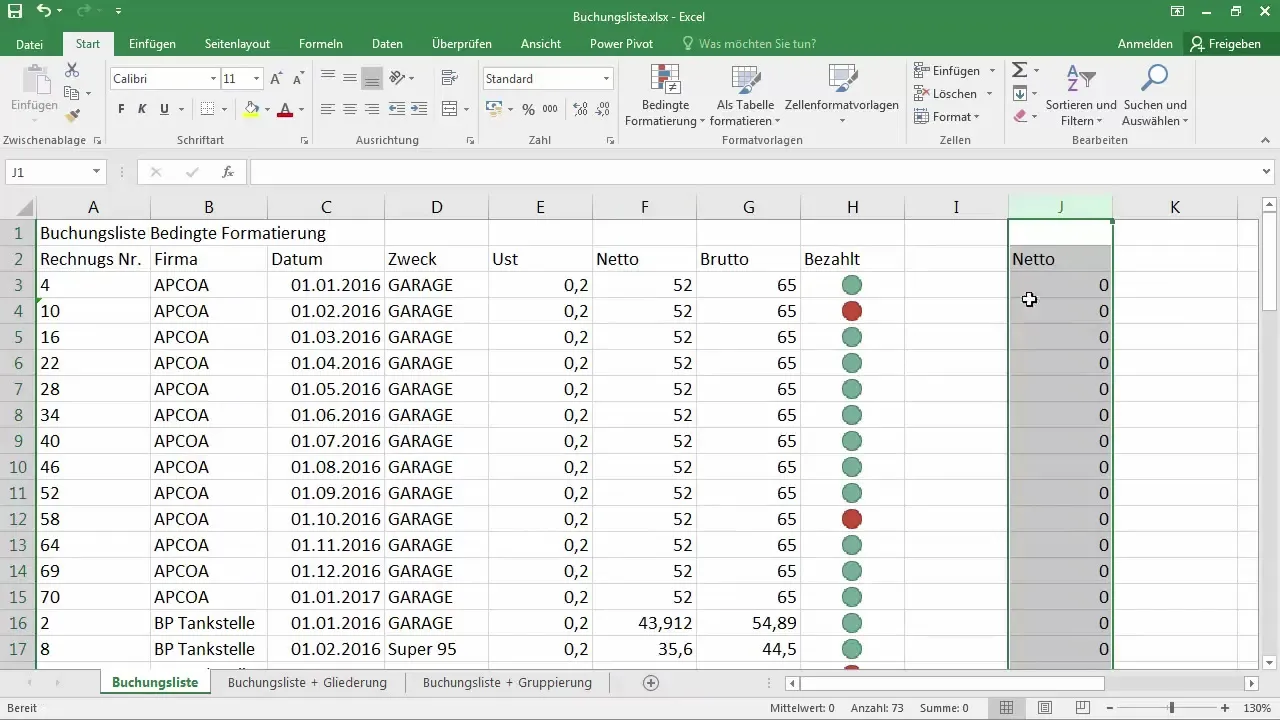
Task: Open the Sortieren und Filtern menu
Action: click(x=1081, y=96)
